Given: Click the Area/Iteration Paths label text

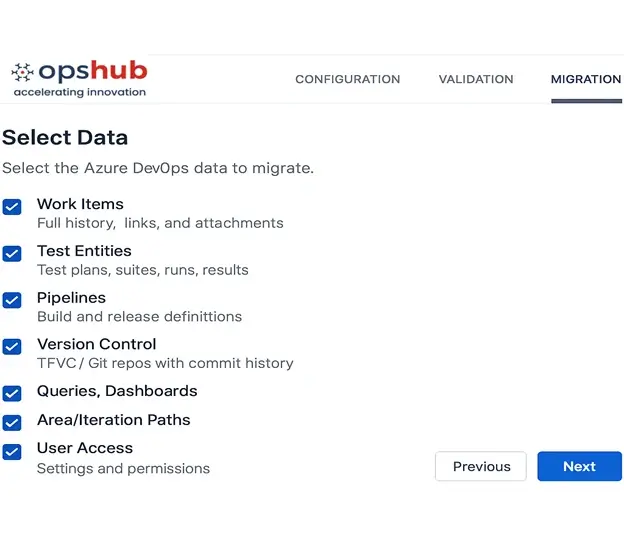Looking at the screenshot, I should (113, 420).
